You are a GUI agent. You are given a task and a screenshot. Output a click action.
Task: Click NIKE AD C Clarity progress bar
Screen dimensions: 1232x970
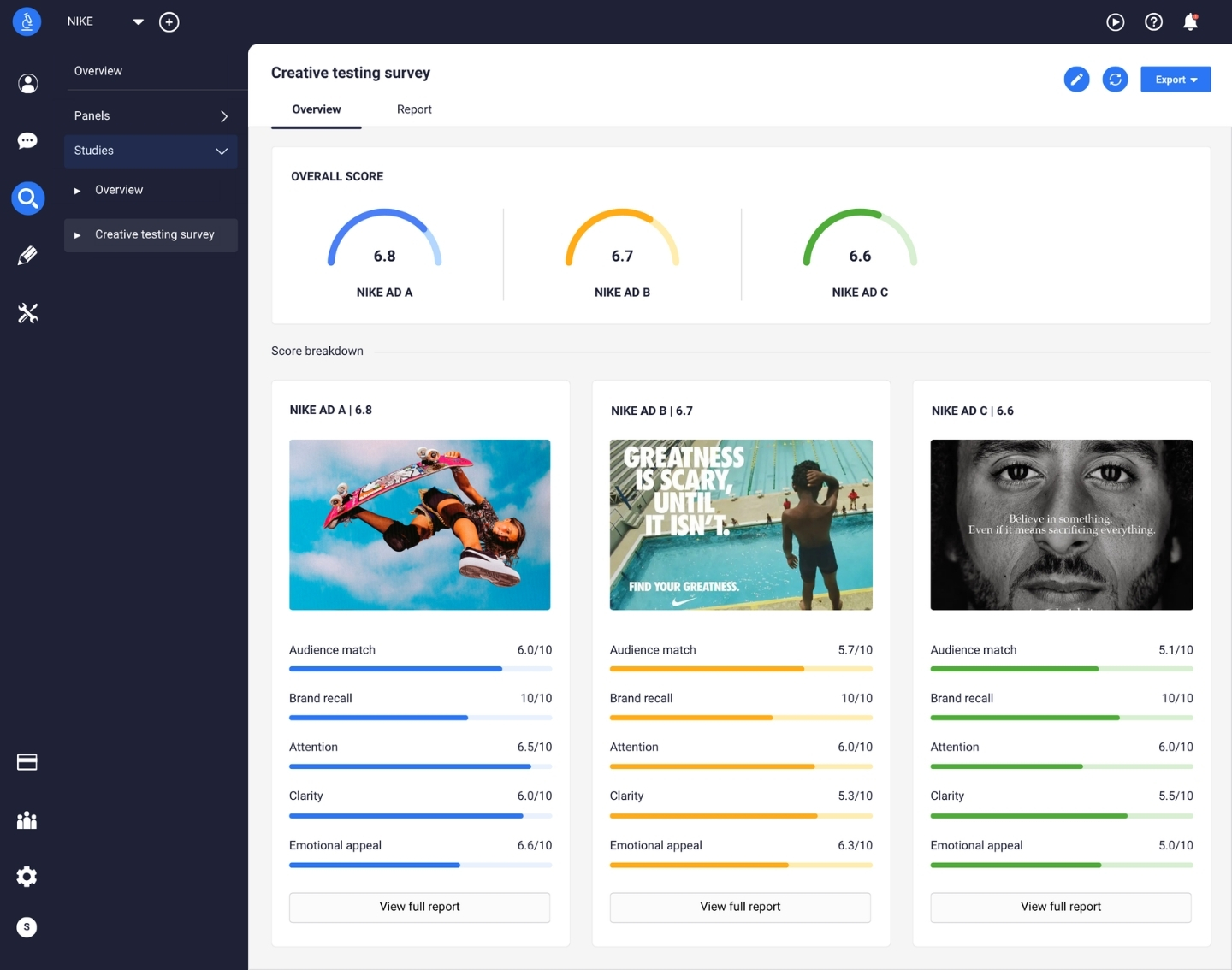1062,816
